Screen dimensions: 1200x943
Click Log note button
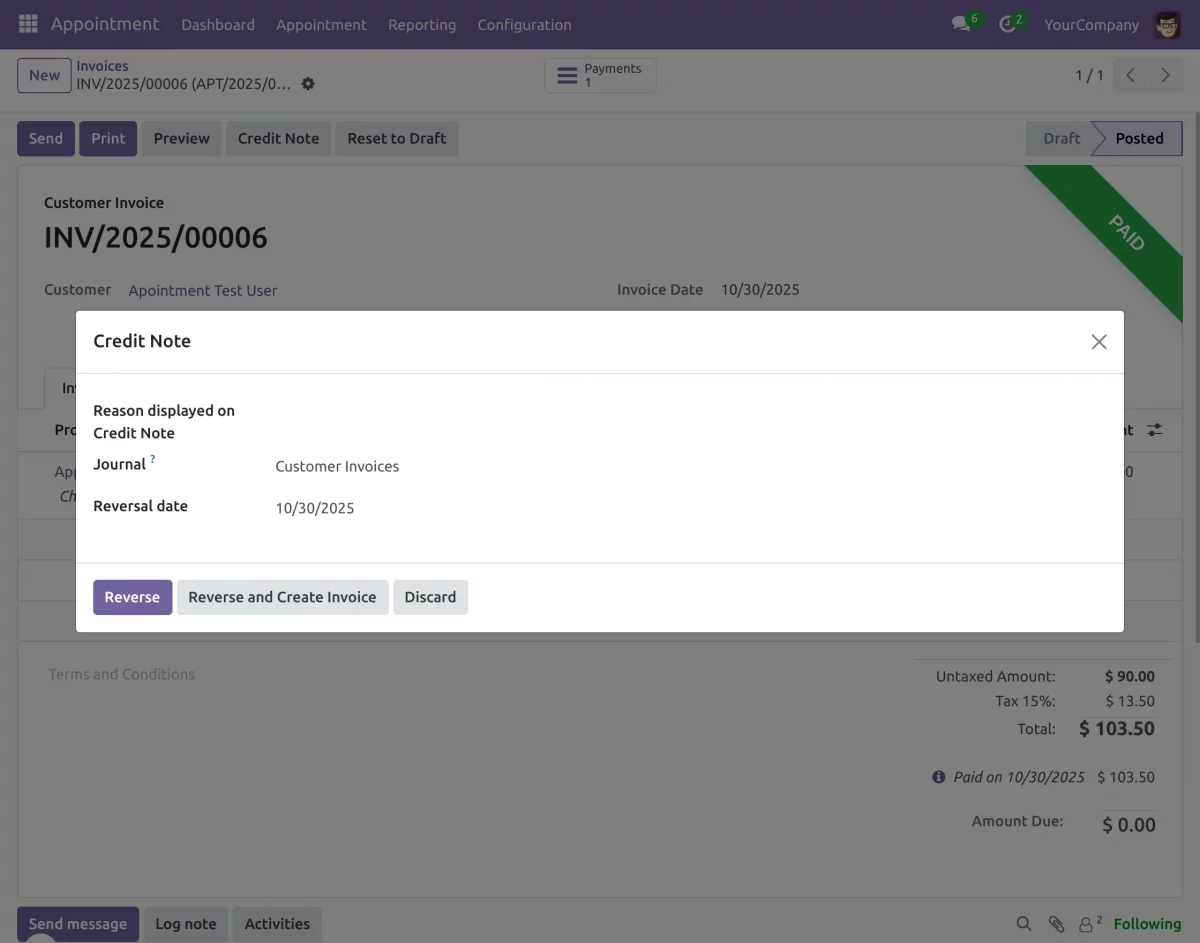point(186,924)
